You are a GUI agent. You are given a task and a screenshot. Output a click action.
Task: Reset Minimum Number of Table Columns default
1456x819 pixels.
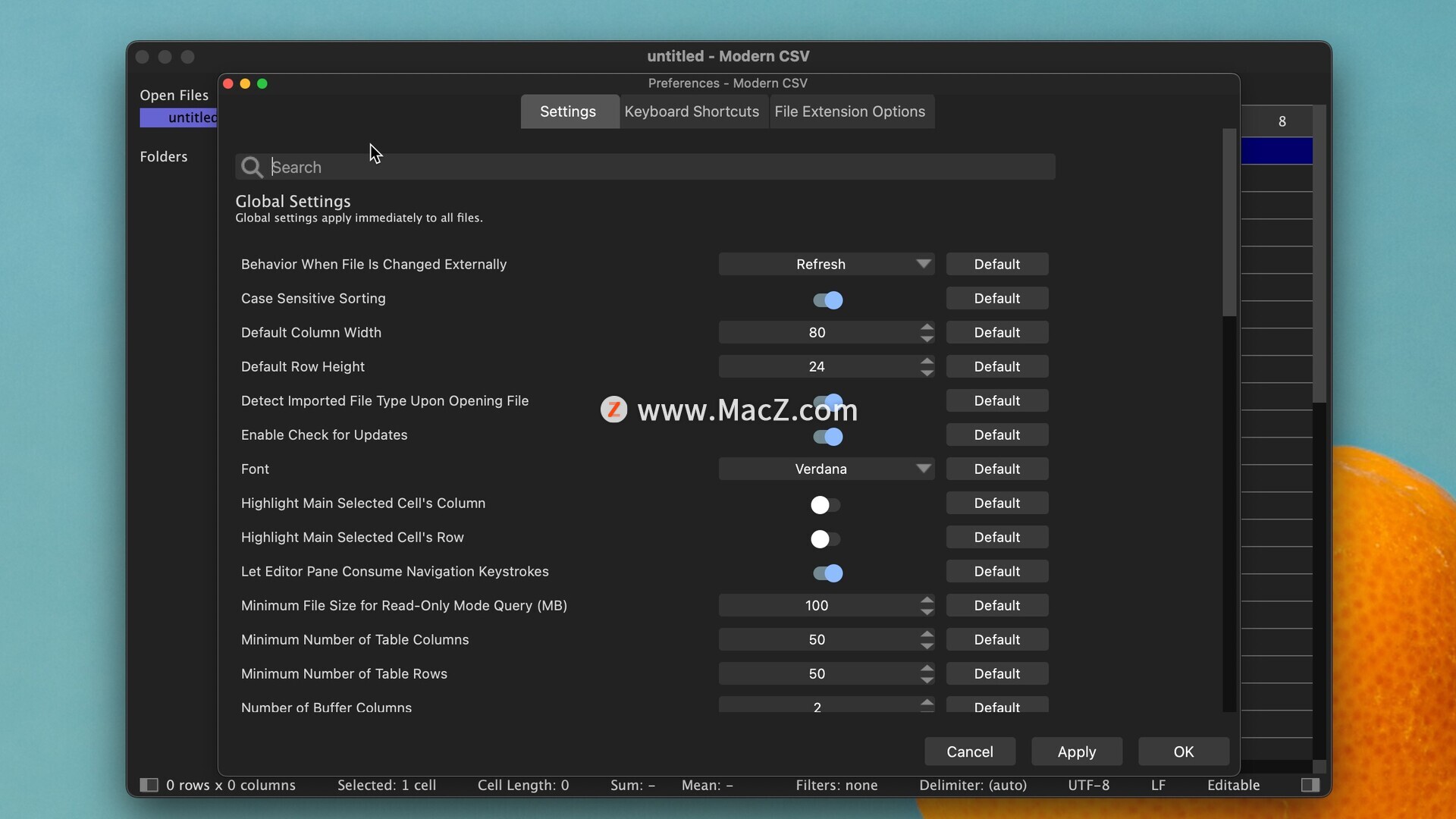pyautogui.click(x=997, y=639)
